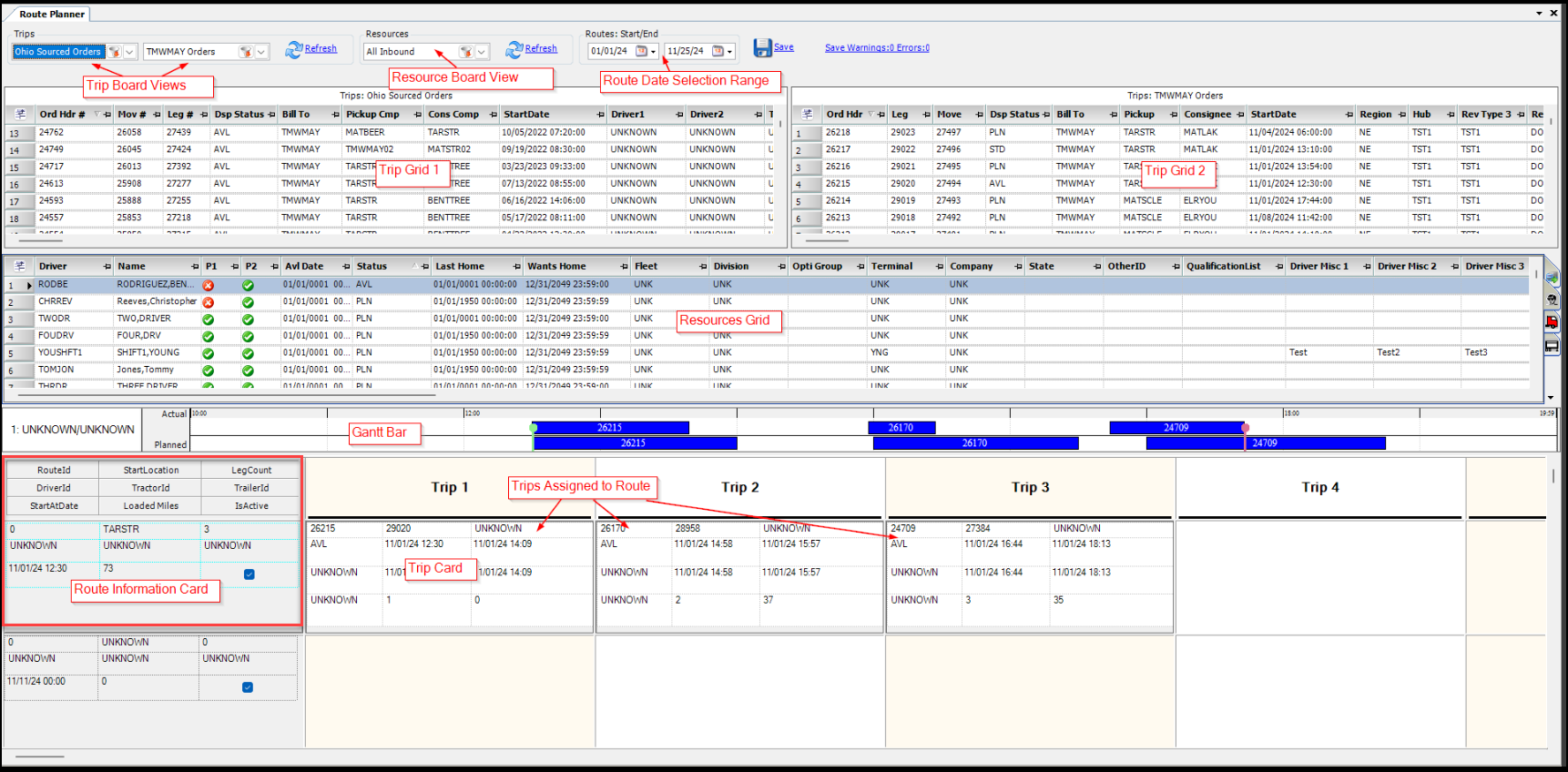
Task: Open the trailer resource side tab
Action: click(1552, 346)
